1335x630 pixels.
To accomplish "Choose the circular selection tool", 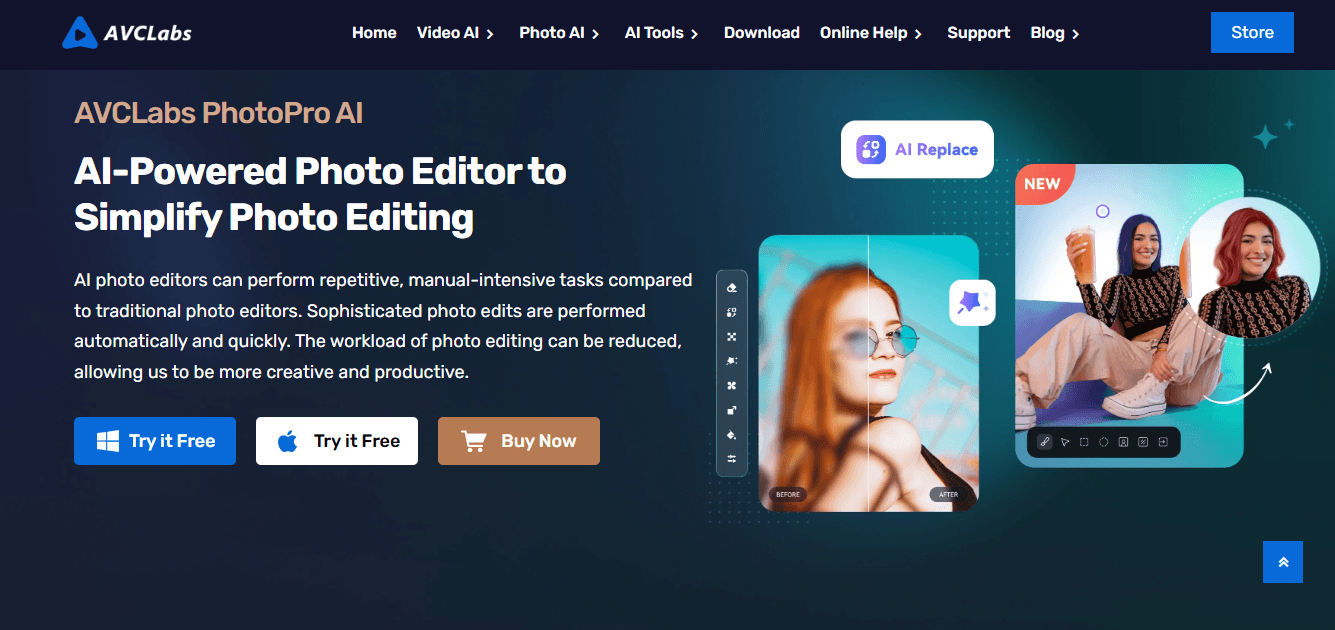I will click(x=1103, y=441).
